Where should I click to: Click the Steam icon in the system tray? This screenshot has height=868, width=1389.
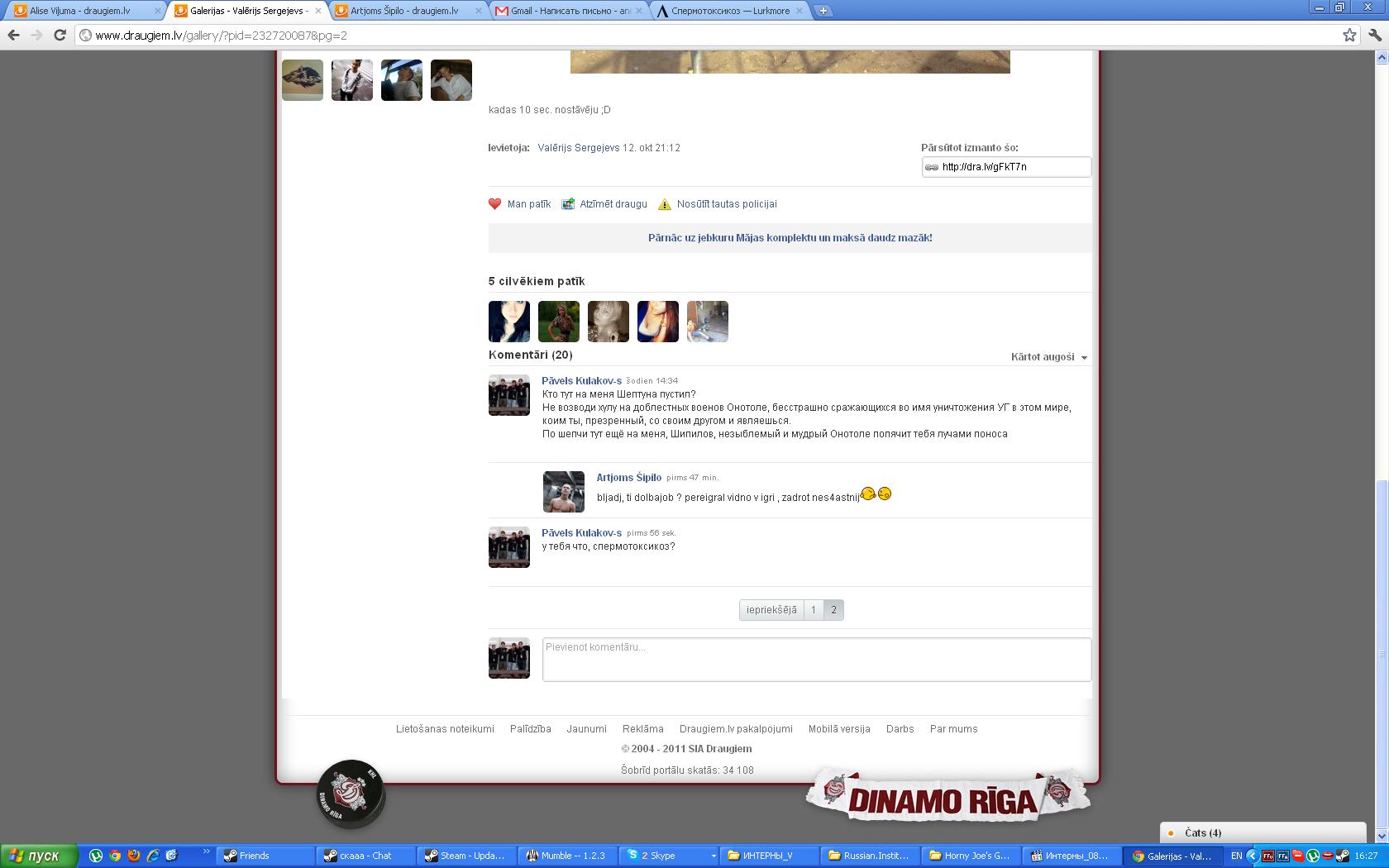[1342, 856]
